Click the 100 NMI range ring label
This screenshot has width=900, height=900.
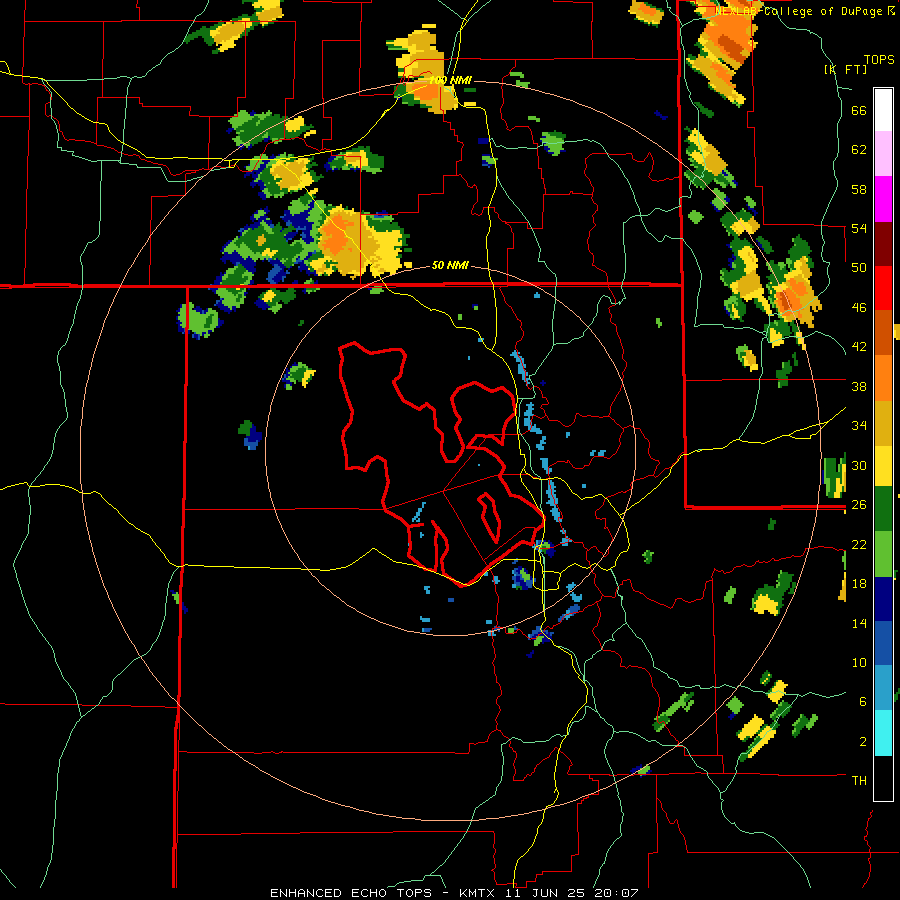coord(450,80)
